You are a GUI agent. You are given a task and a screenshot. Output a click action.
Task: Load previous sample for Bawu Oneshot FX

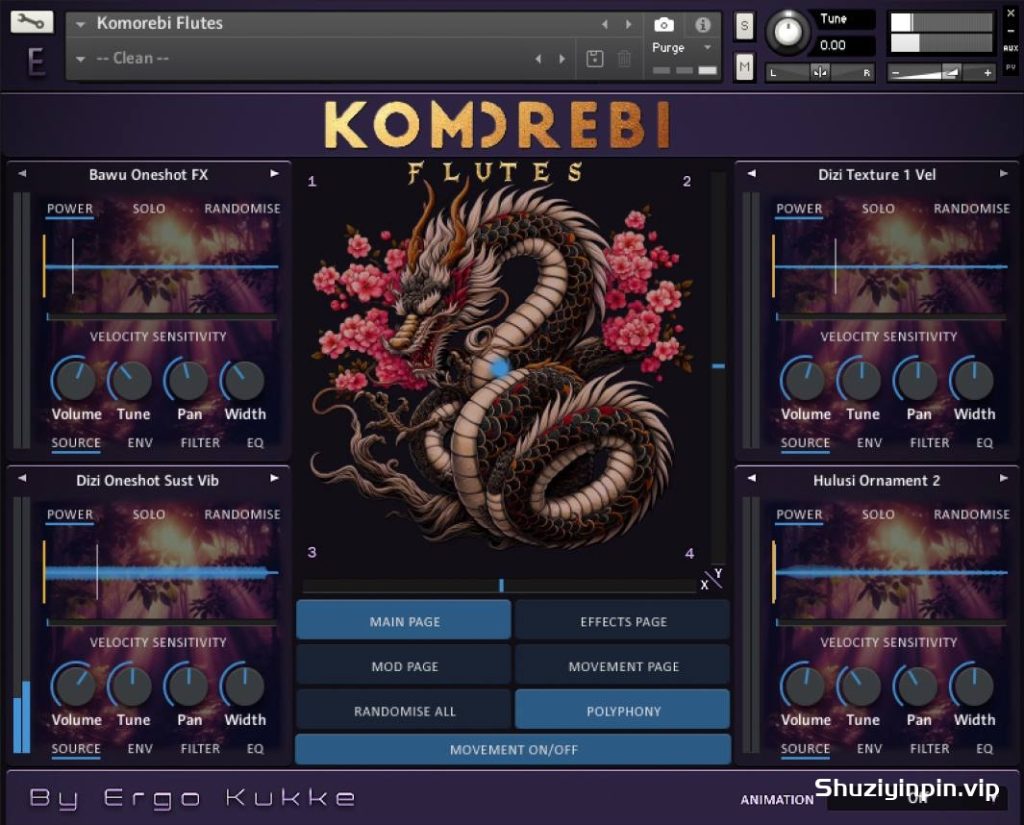22,174
